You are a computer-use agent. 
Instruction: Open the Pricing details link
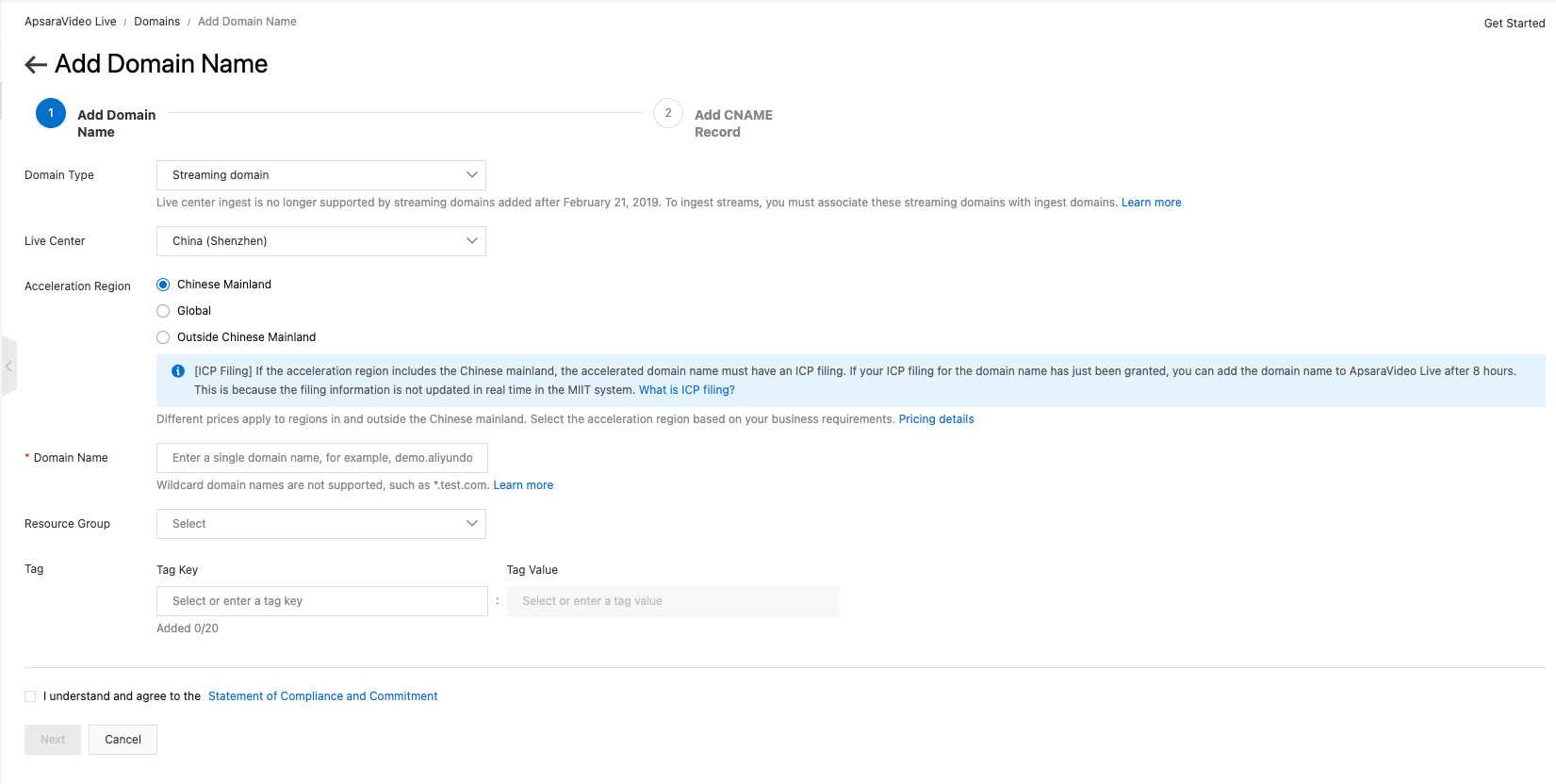pyautogui.click(x=936, y=419)
